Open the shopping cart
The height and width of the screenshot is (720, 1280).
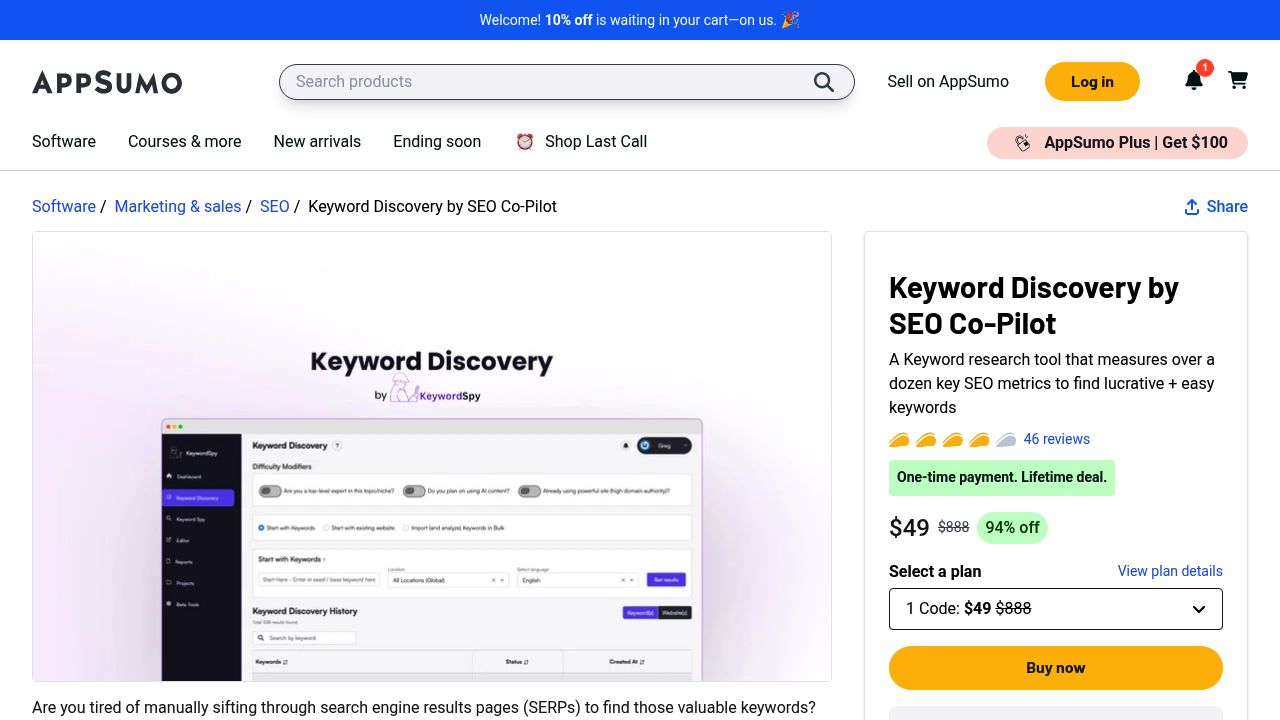pyautogui.click(x=1238, y=80)
